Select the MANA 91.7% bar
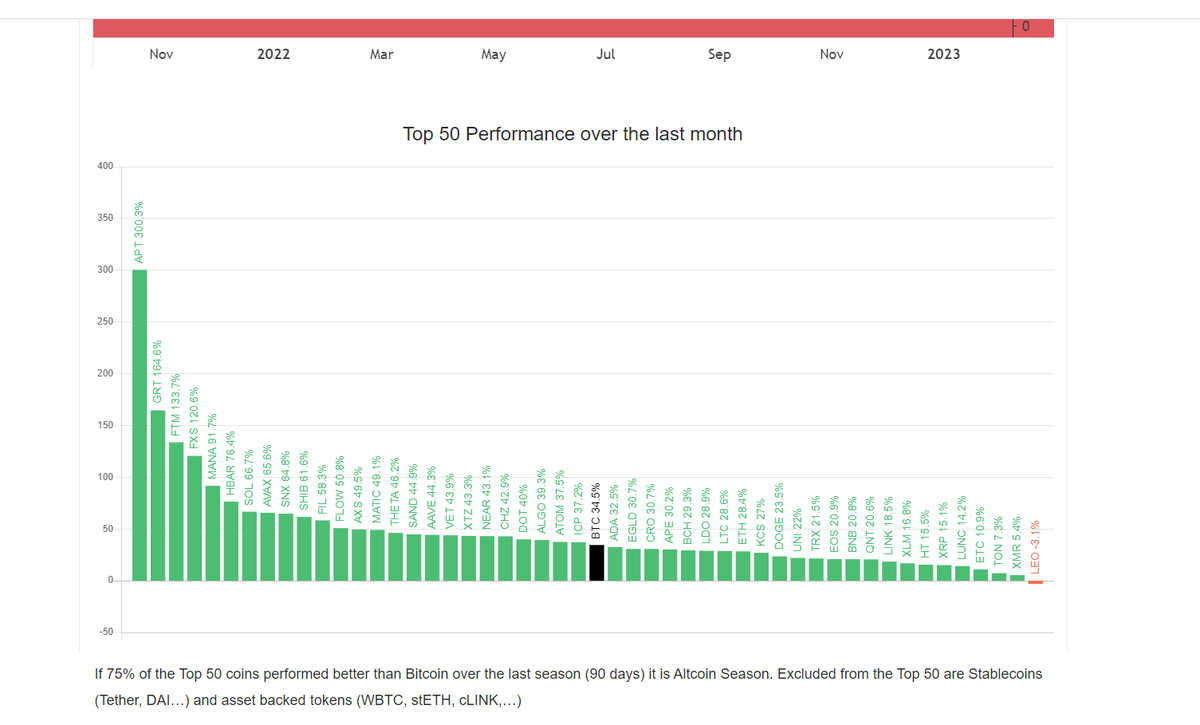The image size is (1200, 725). point(213,533)
